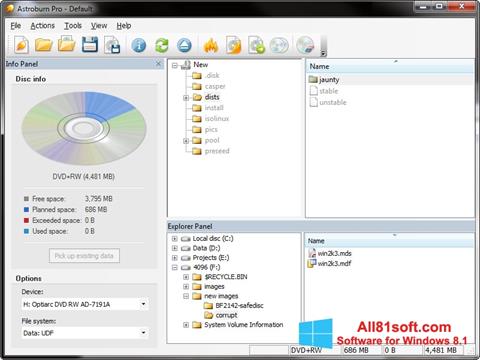Screen dimensions: 480x360
Task: Expand System Volume Information folder
Action: coord(186,325)
